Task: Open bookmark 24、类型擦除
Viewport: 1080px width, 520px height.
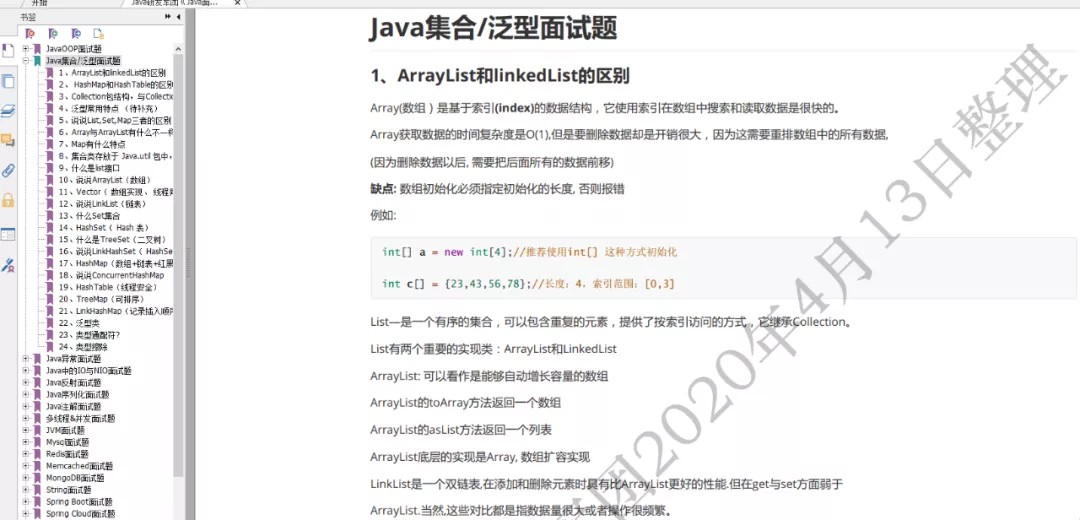Action: pos(83,346)
